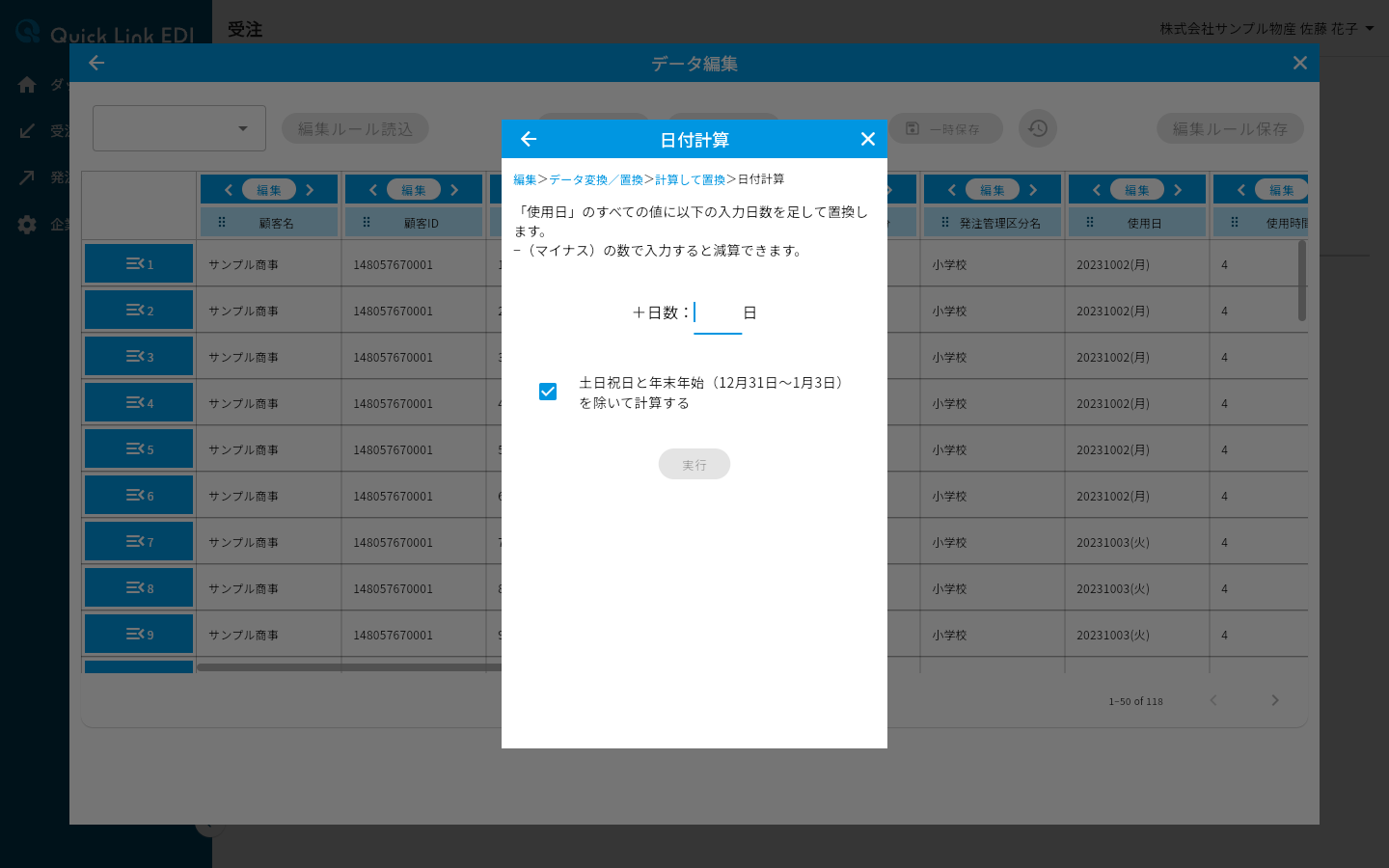Focus the ＋日数 input field

coord(718,312)
